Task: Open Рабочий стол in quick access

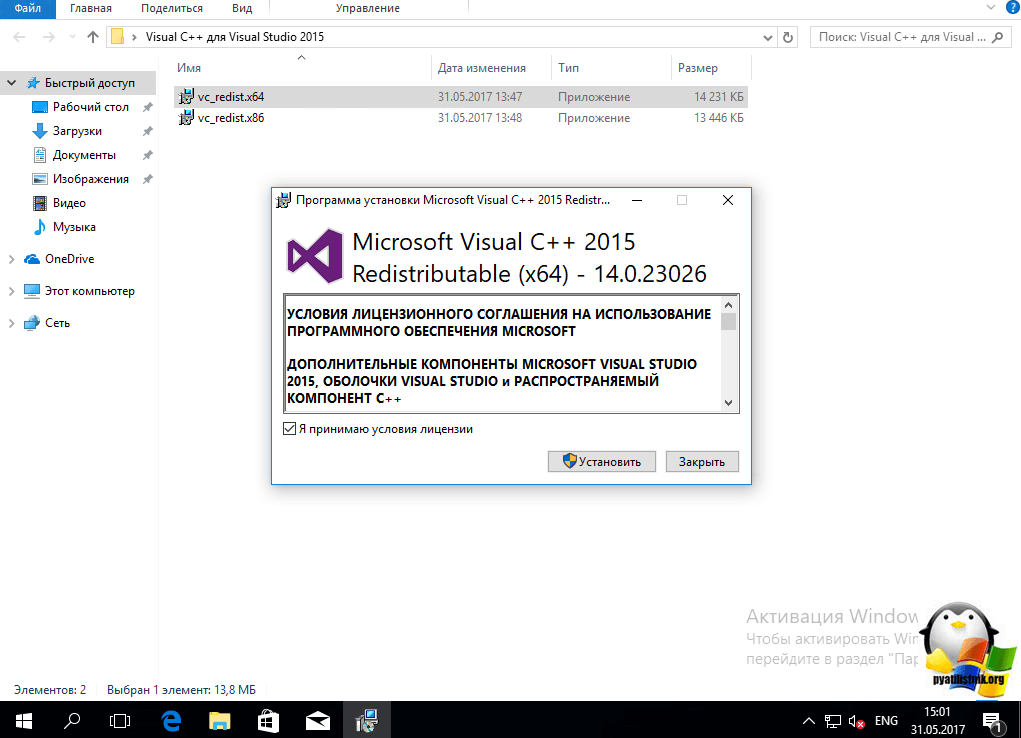Action: click(91, 107)
